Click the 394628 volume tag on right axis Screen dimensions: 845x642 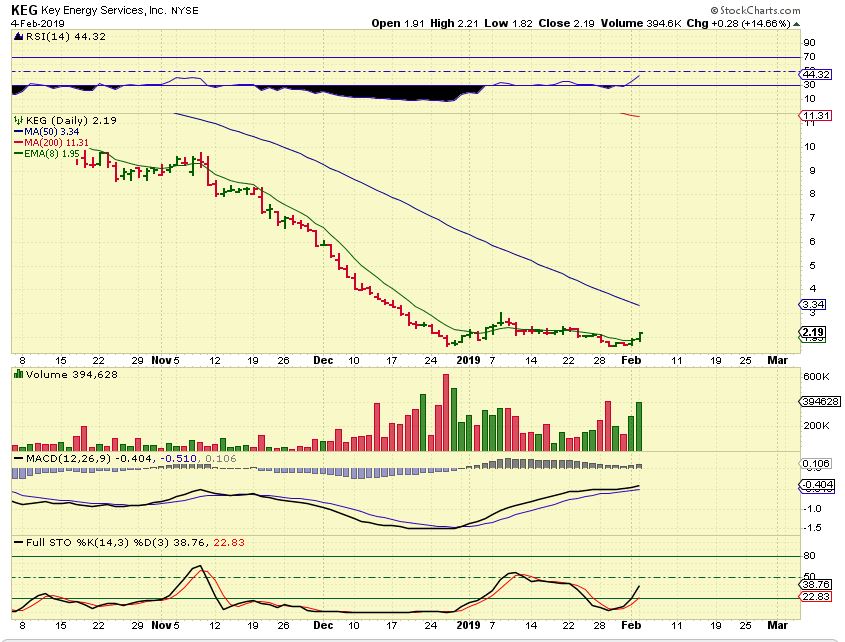pyautogui.click(x=820, y=402)
